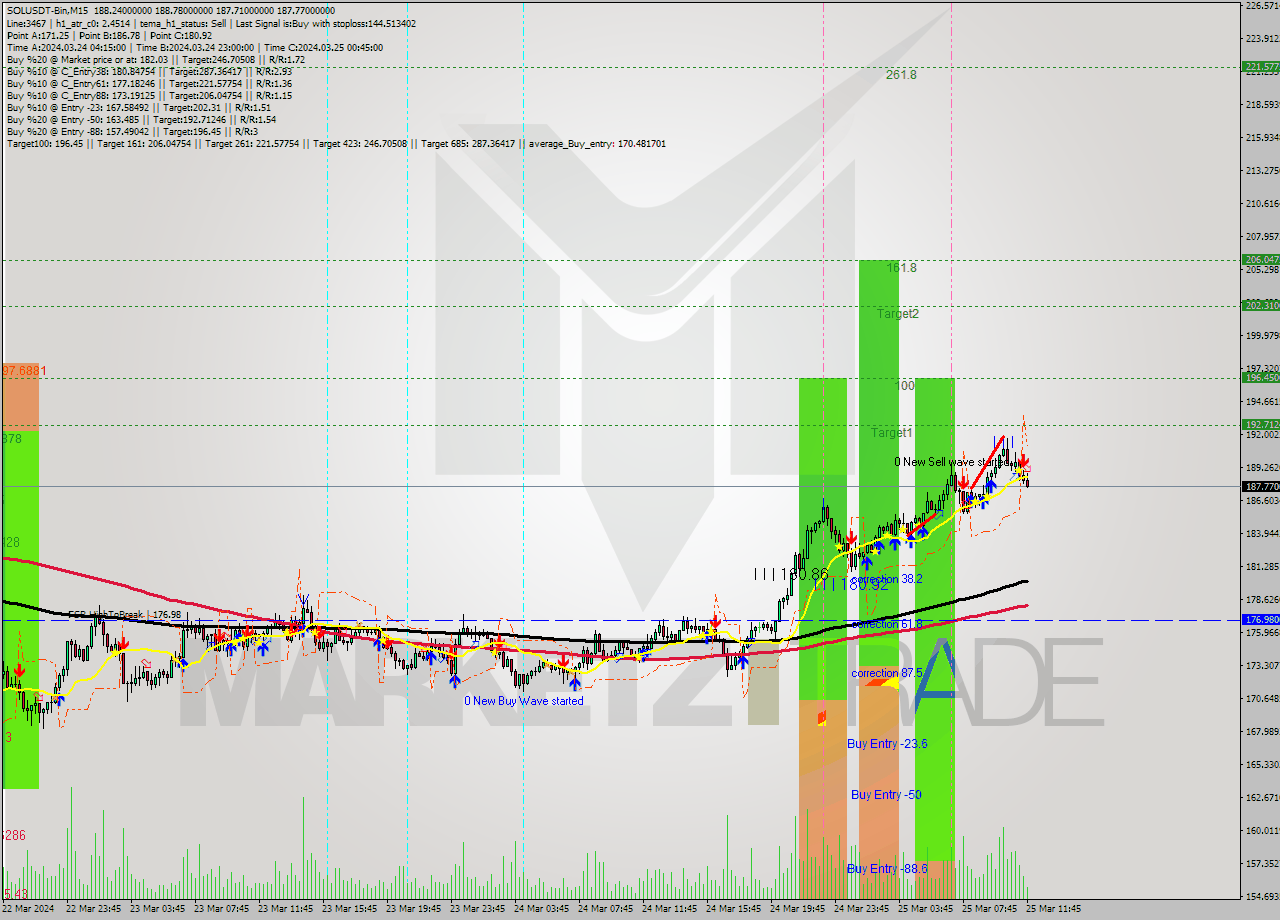Click the "Buy %10 @ C_Entry61: 177.18246" line
The width and height of the screenshot is (1280, 920).
click(149, 83)
